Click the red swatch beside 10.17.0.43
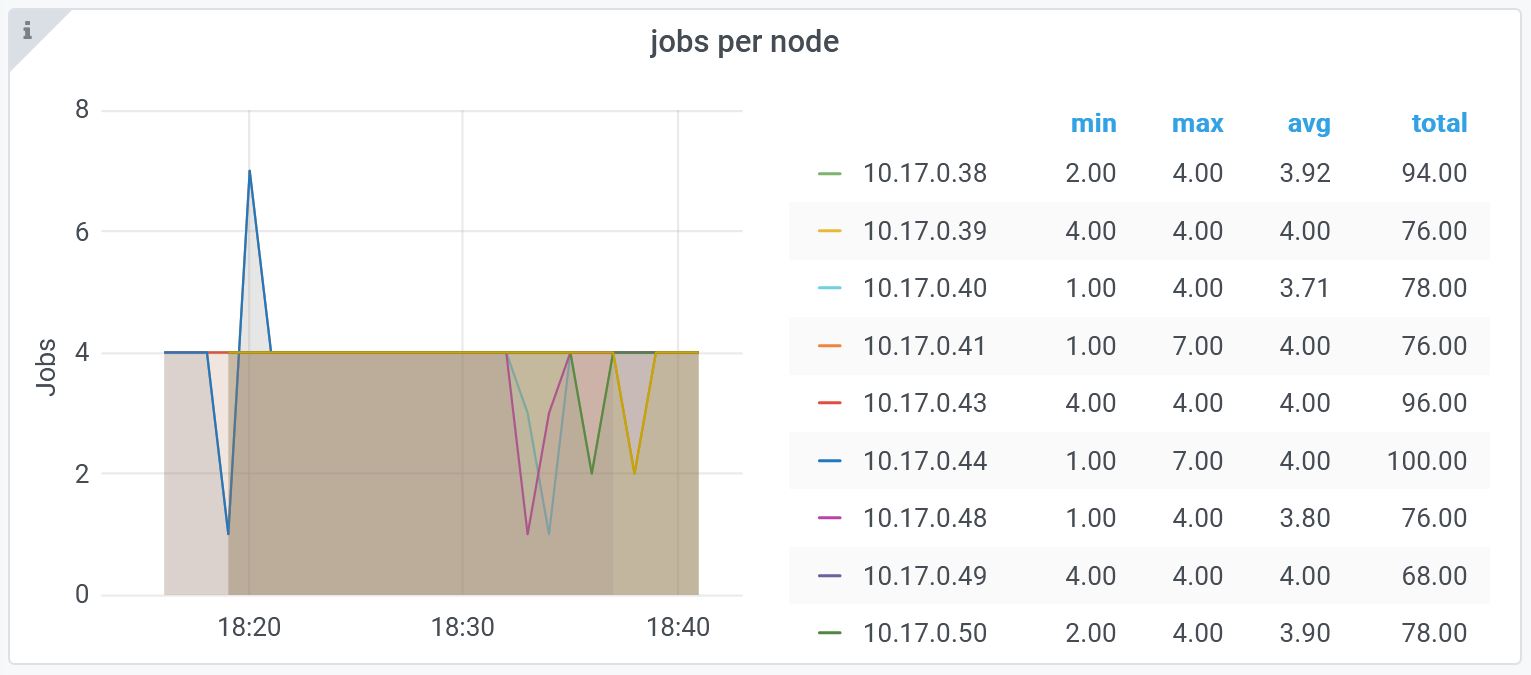The height and width of the screenshot is (675, 1531). tap(830, 403)
